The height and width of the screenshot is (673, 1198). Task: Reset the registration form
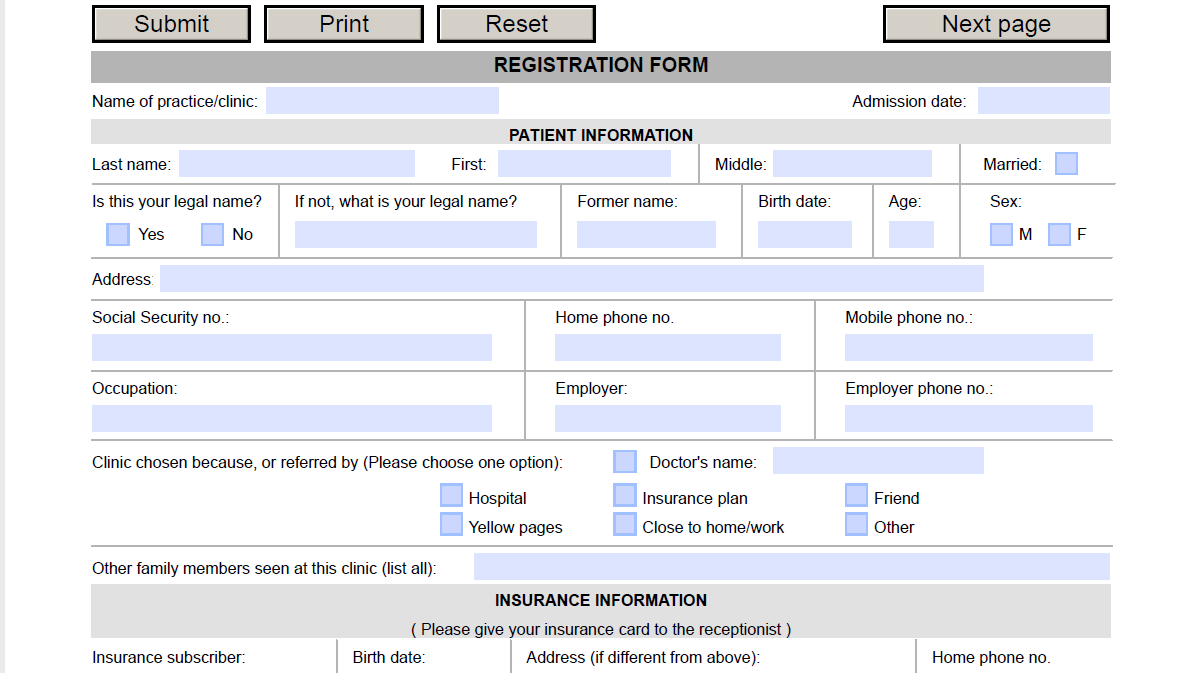[516, 24]
